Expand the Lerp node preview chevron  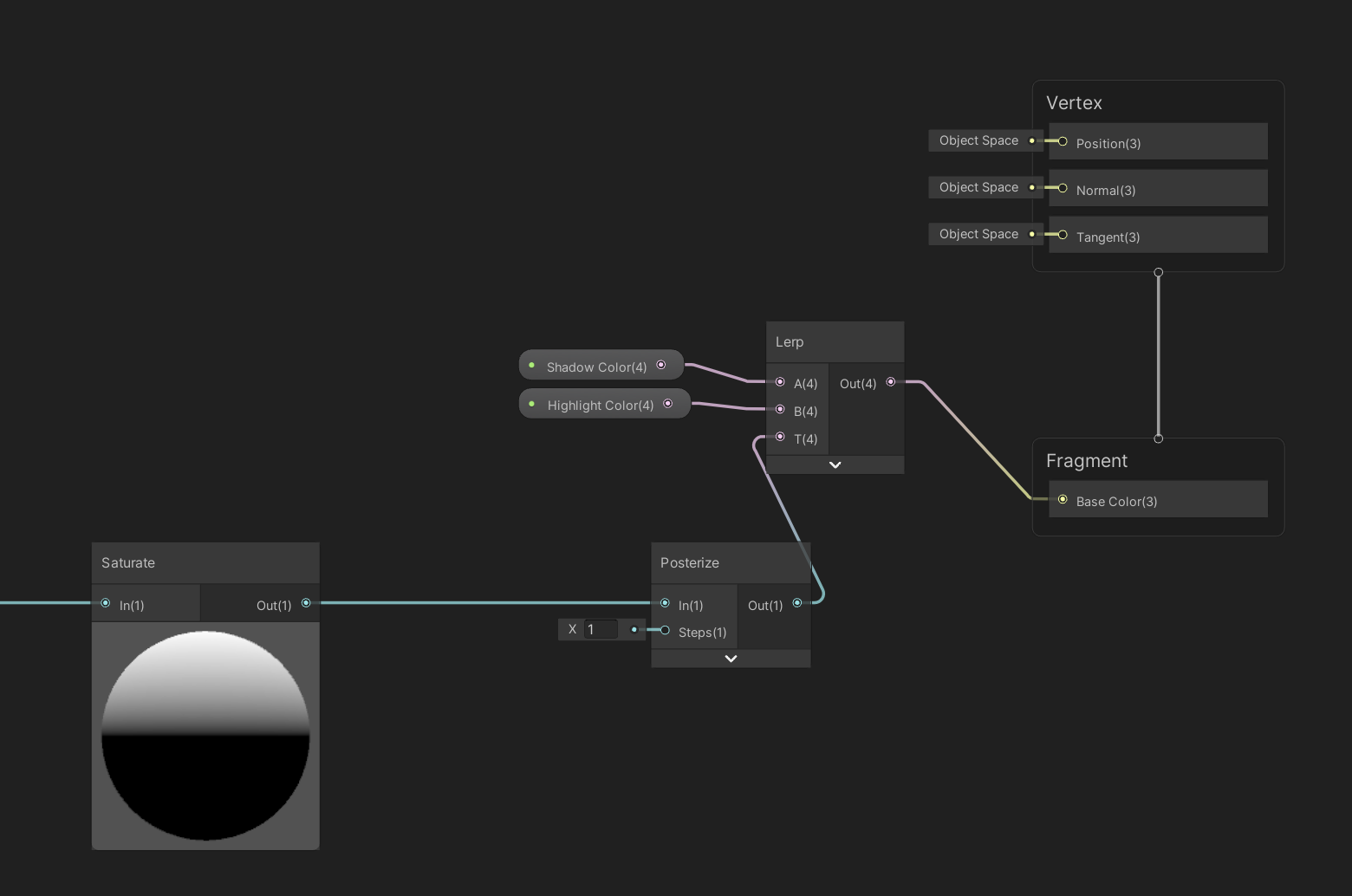coord(835,464)
